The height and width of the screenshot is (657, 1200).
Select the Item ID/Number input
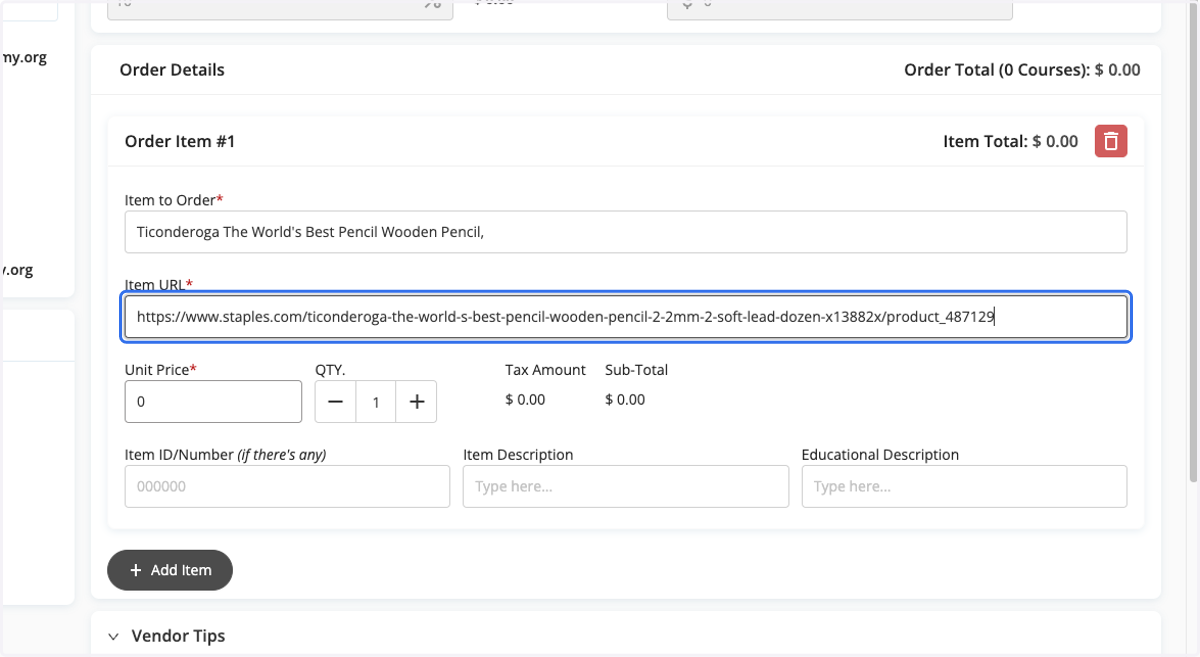287,486
